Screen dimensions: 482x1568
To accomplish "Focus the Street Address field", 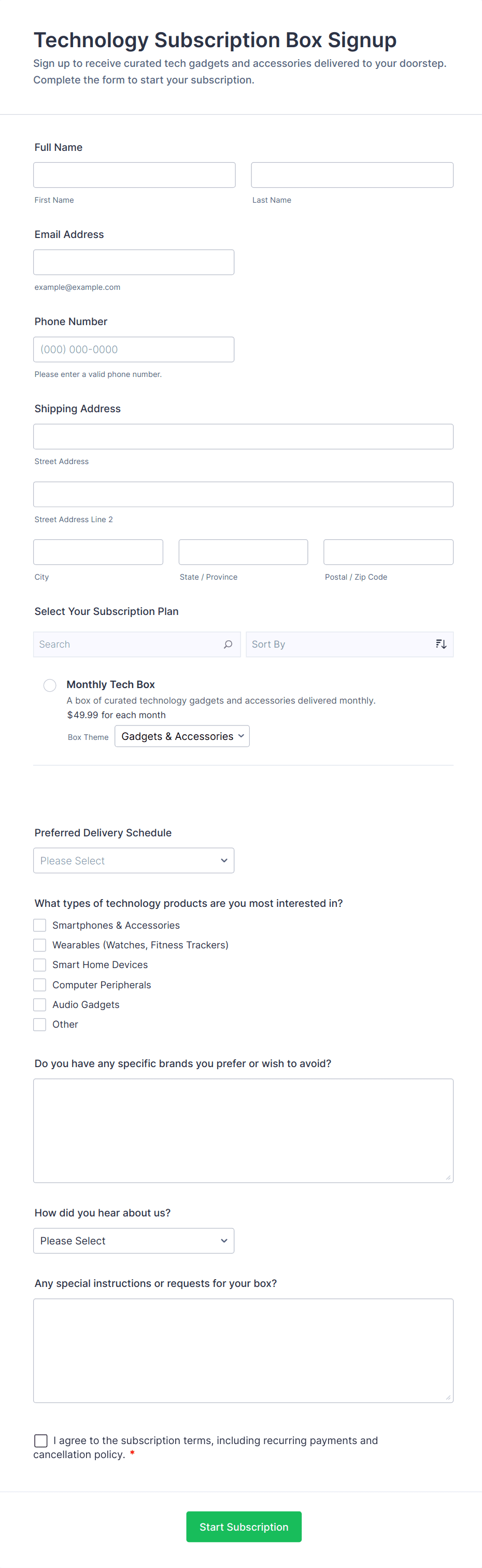I will [244, 437].
